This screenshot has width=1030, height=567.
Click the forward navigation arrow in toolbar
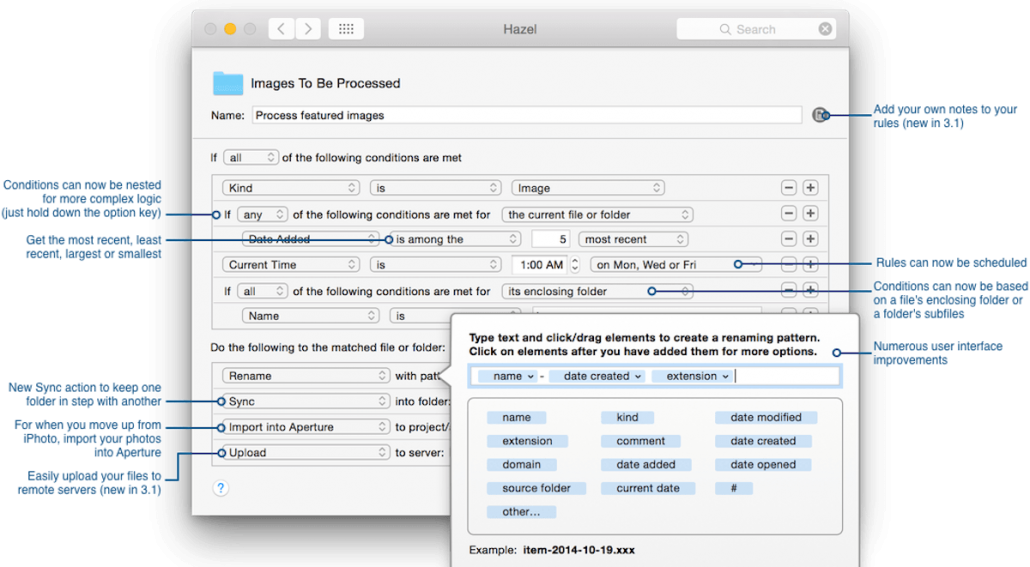(x=307, y=29)
